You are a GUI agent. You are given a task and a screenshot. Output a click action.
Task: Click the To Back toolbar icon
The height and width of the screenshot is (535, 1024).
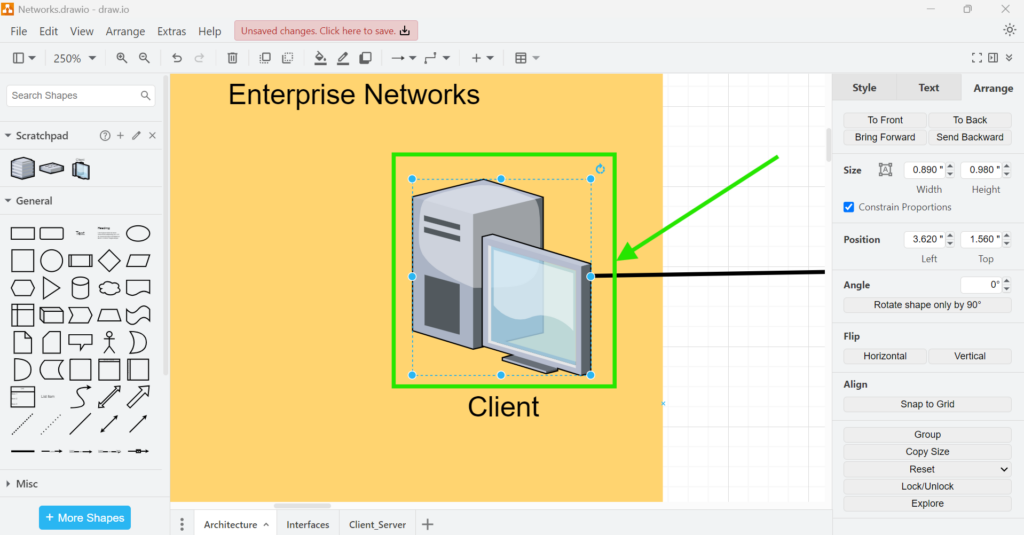287,58
